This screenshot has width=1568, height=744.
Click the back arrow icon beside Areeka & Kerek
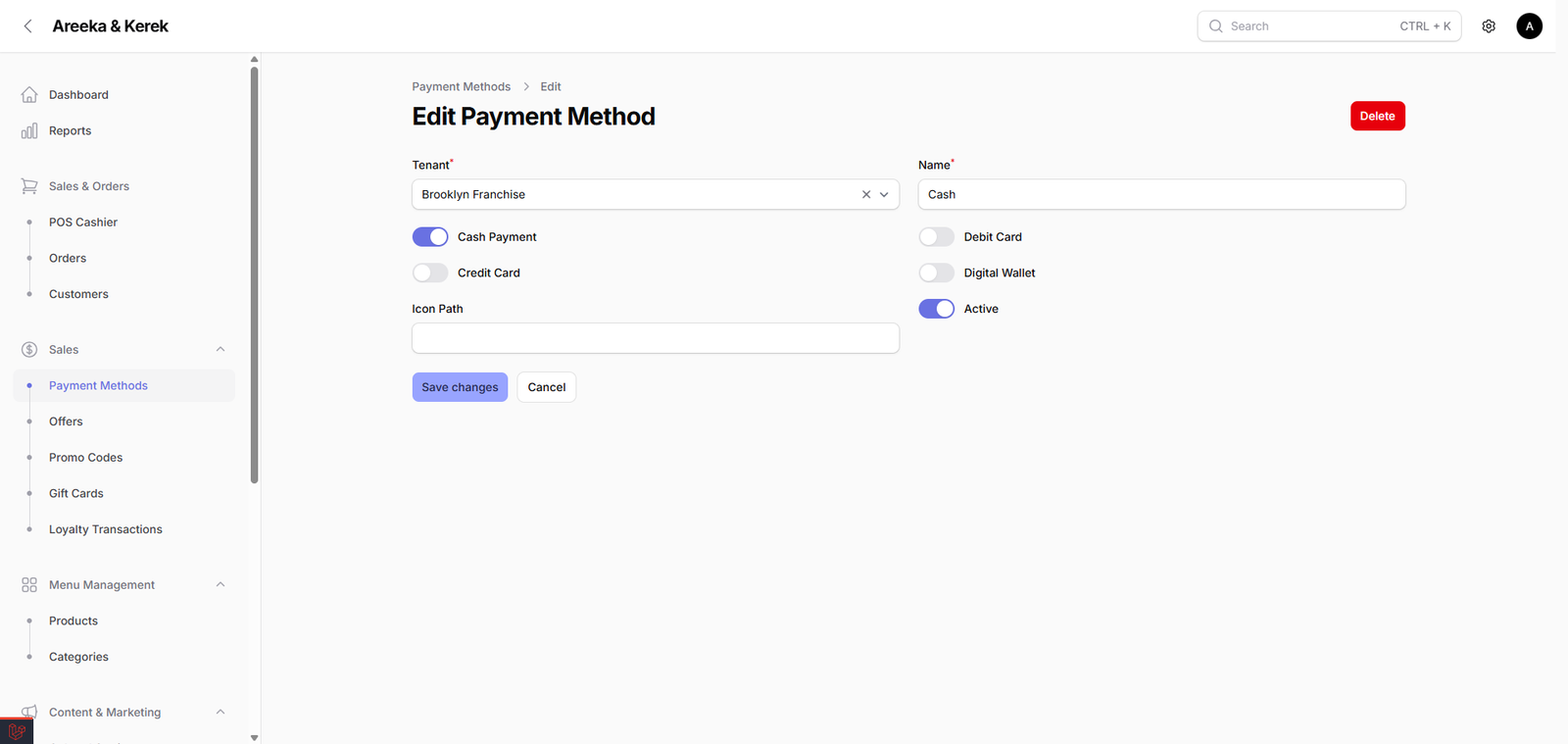[27, 26]
